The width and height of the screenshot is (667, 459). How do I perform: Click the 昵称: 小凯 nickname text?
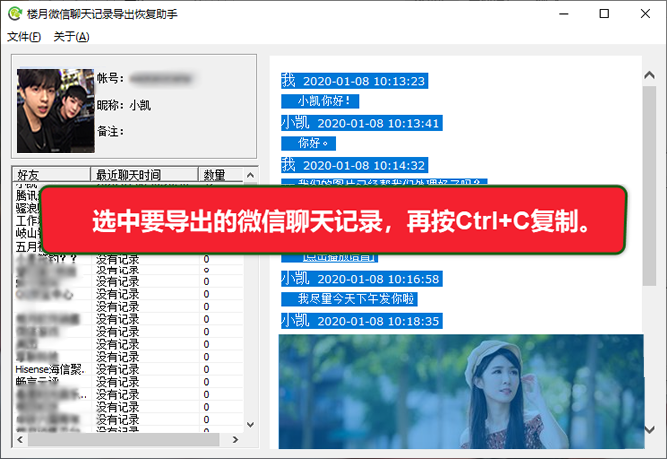124,105
